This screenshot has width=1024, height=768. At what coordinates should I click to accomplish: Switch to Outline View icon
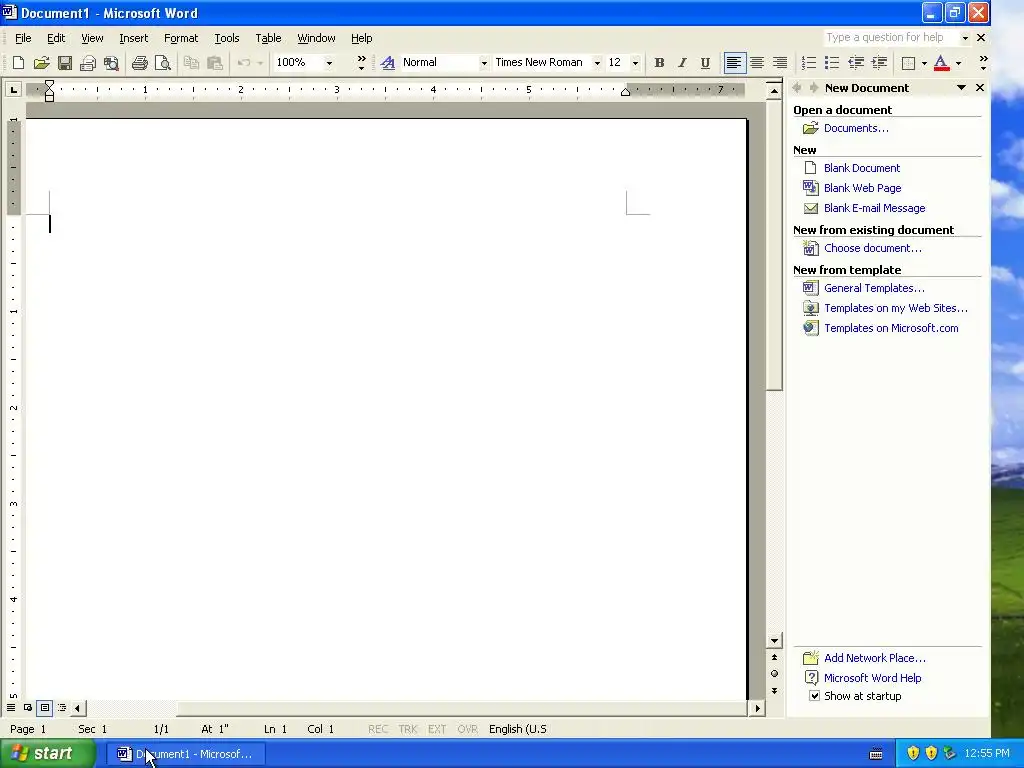[62, 708]
